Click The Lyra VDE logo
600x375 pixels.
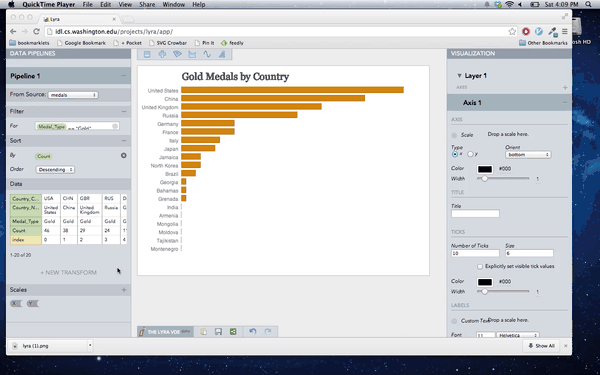[x=165, y=332]
